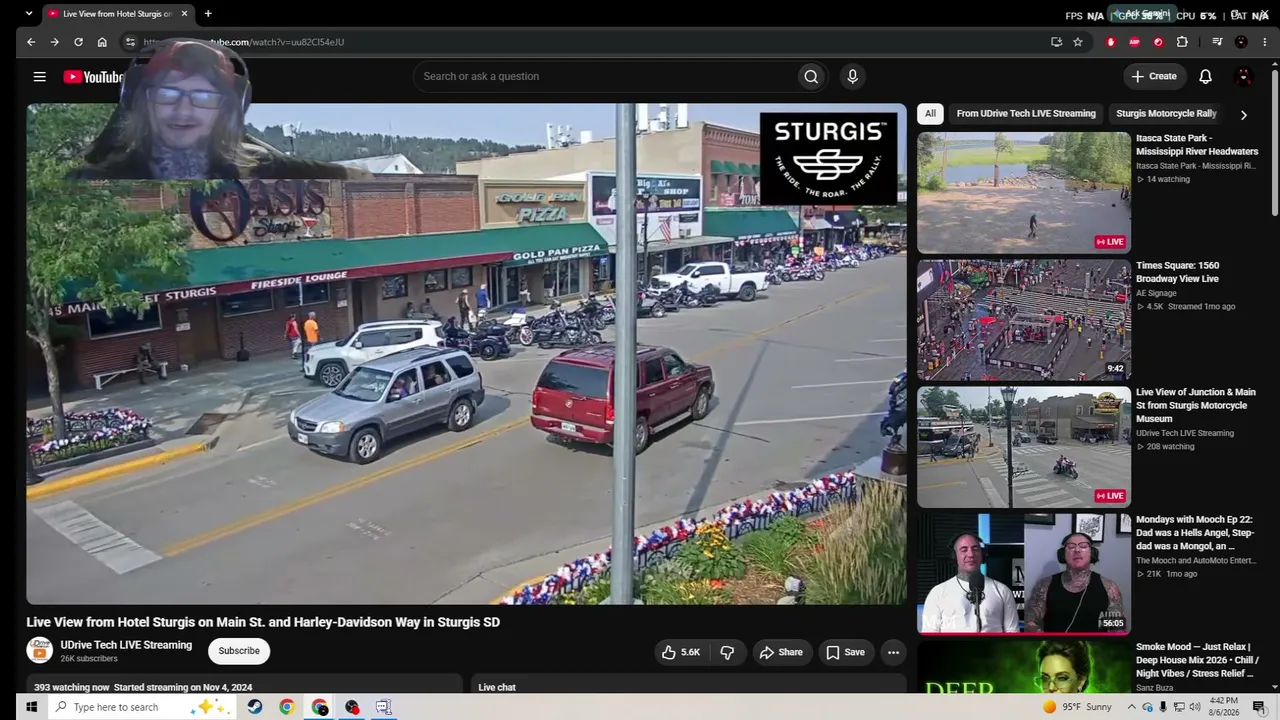The width and height of the screenshot is (1280, 720).
Task: Open 'Mondays with Mooch Ep 22' title
Action: click(1195, 533)
